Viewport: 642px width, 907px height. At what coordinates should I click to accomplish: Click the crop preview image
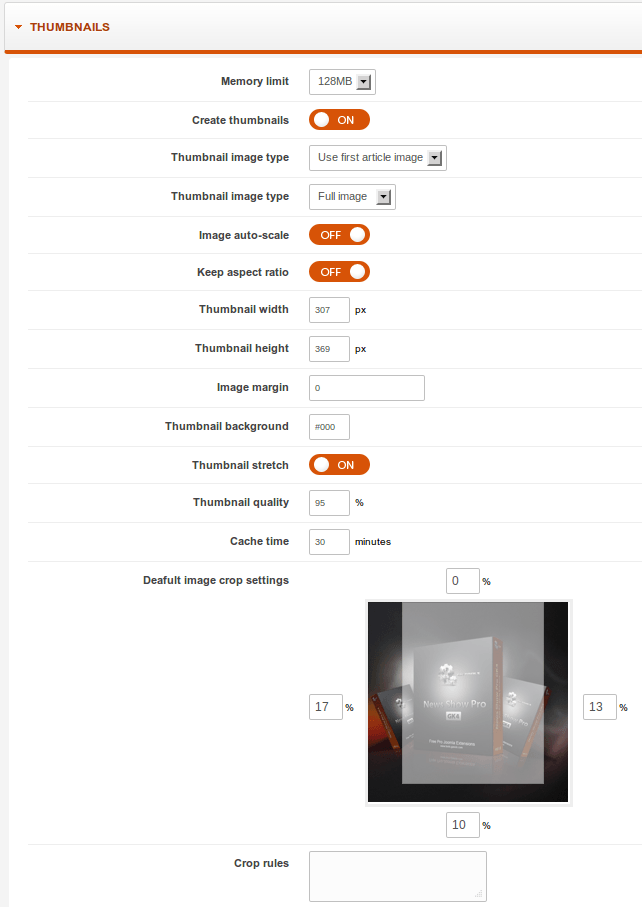tap(468, 702)
